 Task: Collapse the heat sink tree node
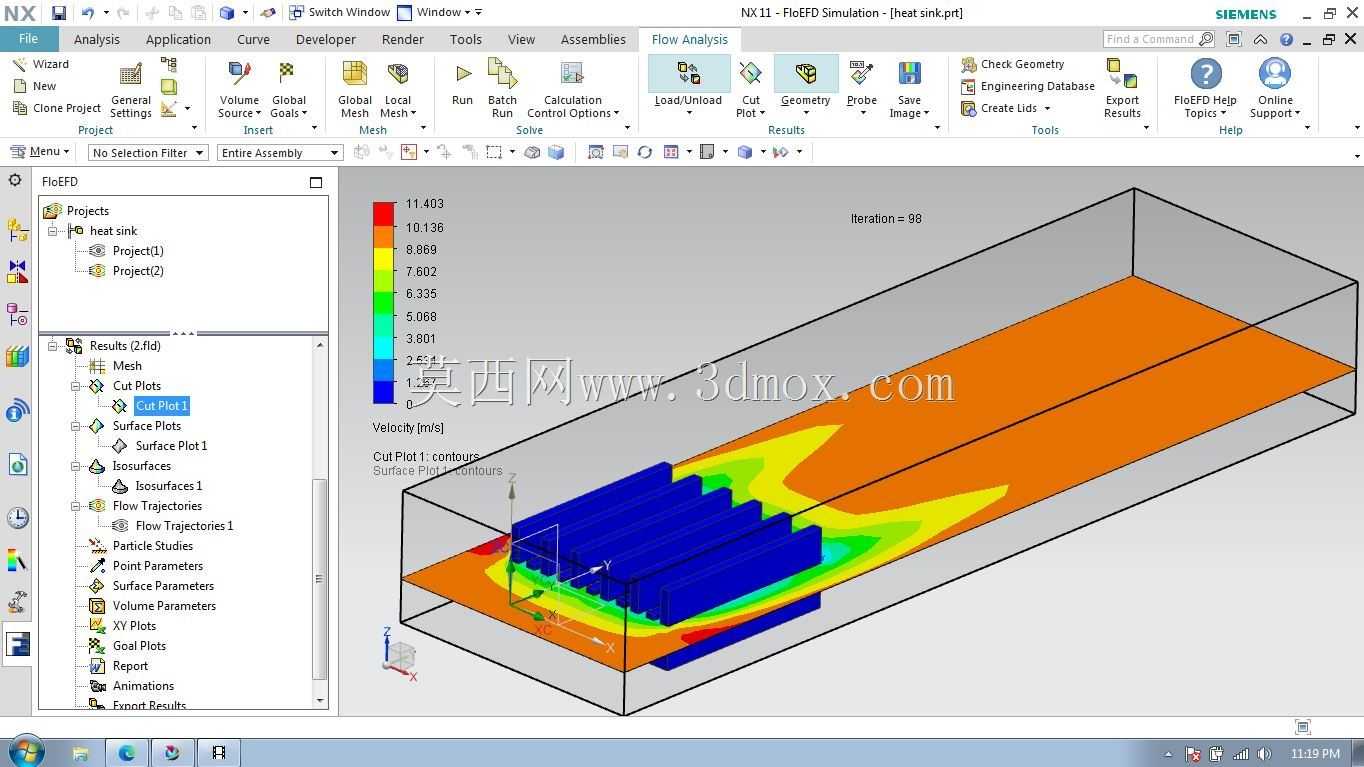[x=53, y=231]
